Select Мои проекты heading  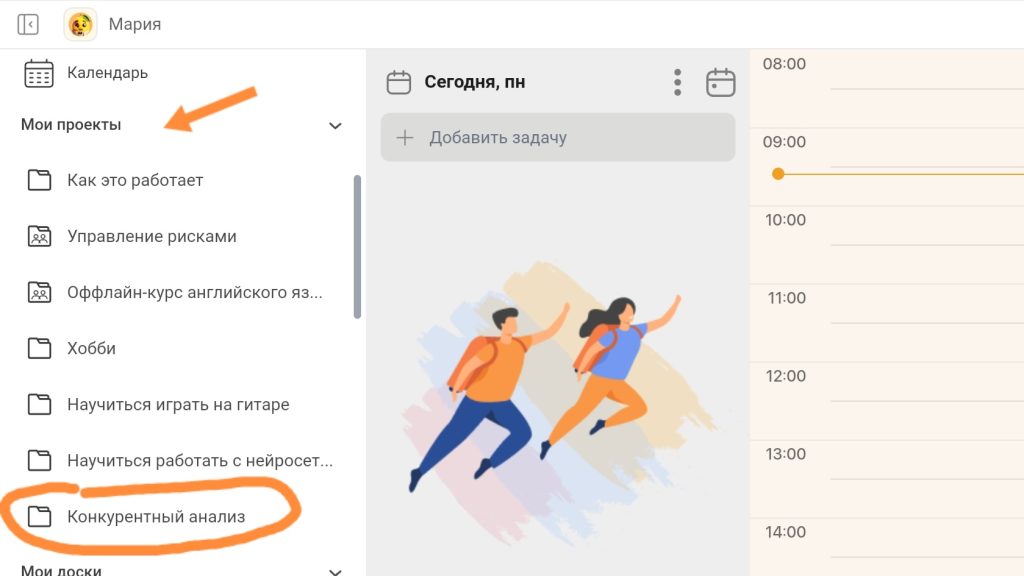pos(71,124)
